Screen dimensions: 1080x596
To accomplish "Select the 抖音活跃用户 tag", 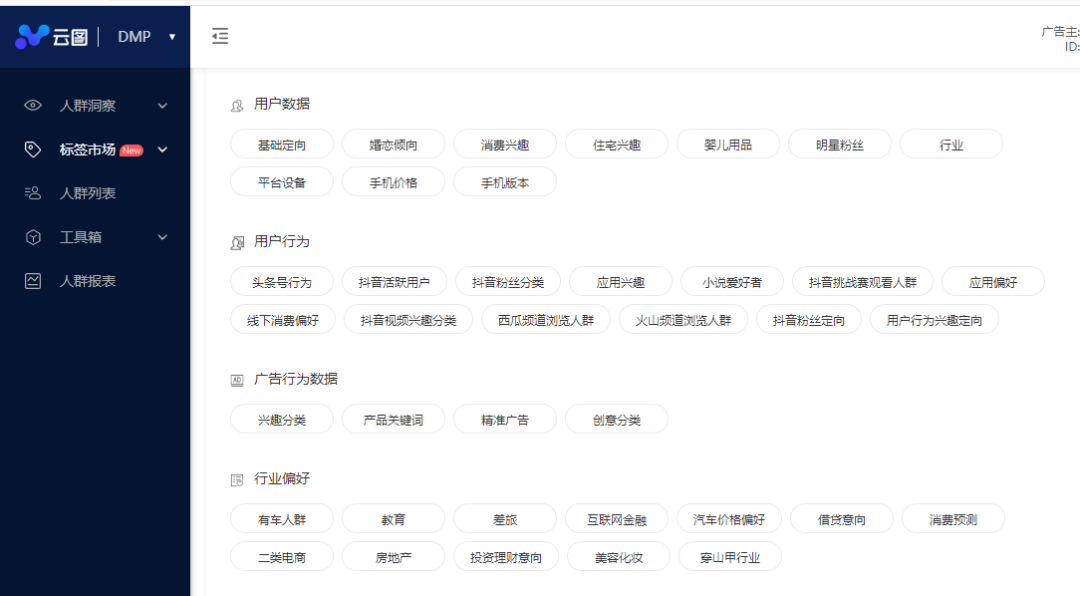I will point(394,282).
